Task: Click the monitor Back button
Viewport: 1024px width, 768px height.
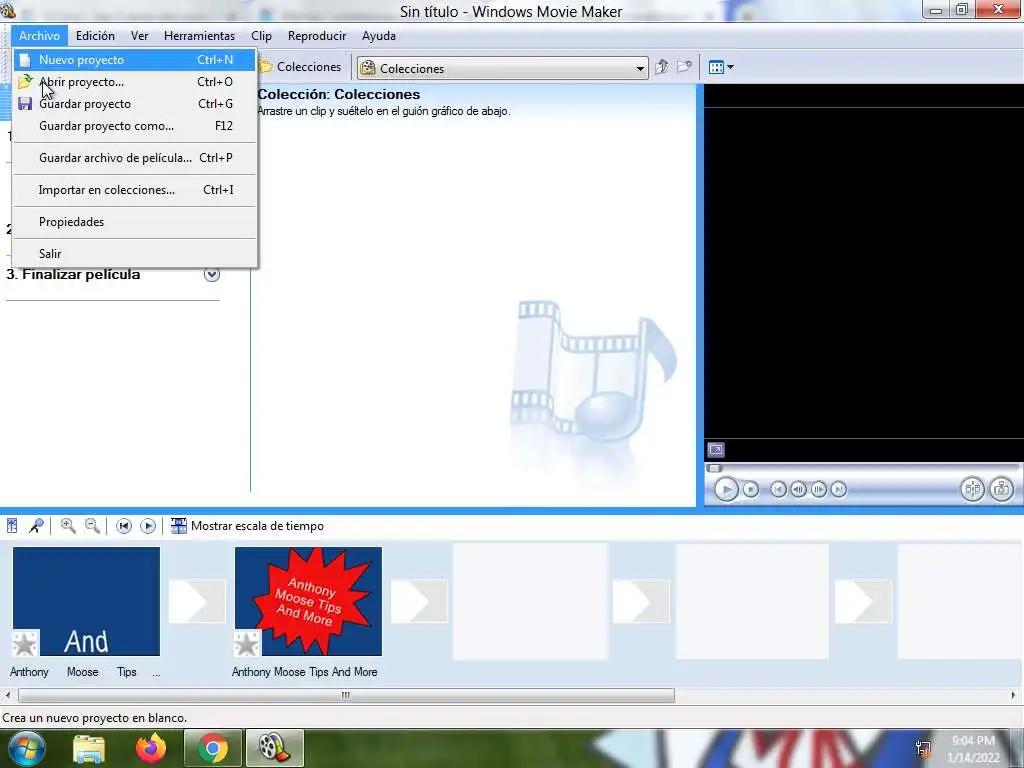Action: tap(778, 489)
